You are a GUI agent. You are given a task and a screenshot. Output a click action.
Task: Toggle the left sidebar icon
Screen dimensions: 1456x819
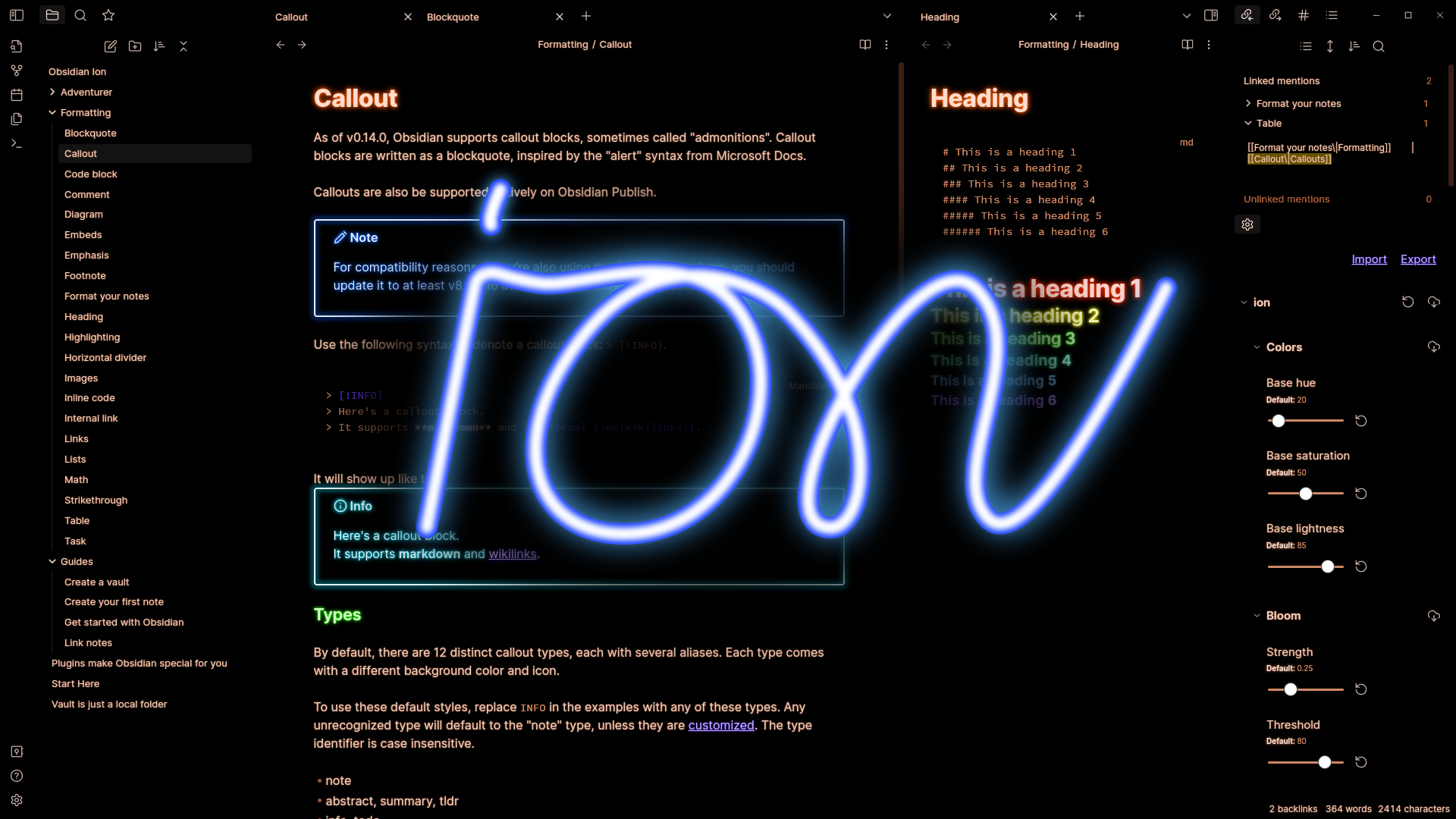(17, 15)
